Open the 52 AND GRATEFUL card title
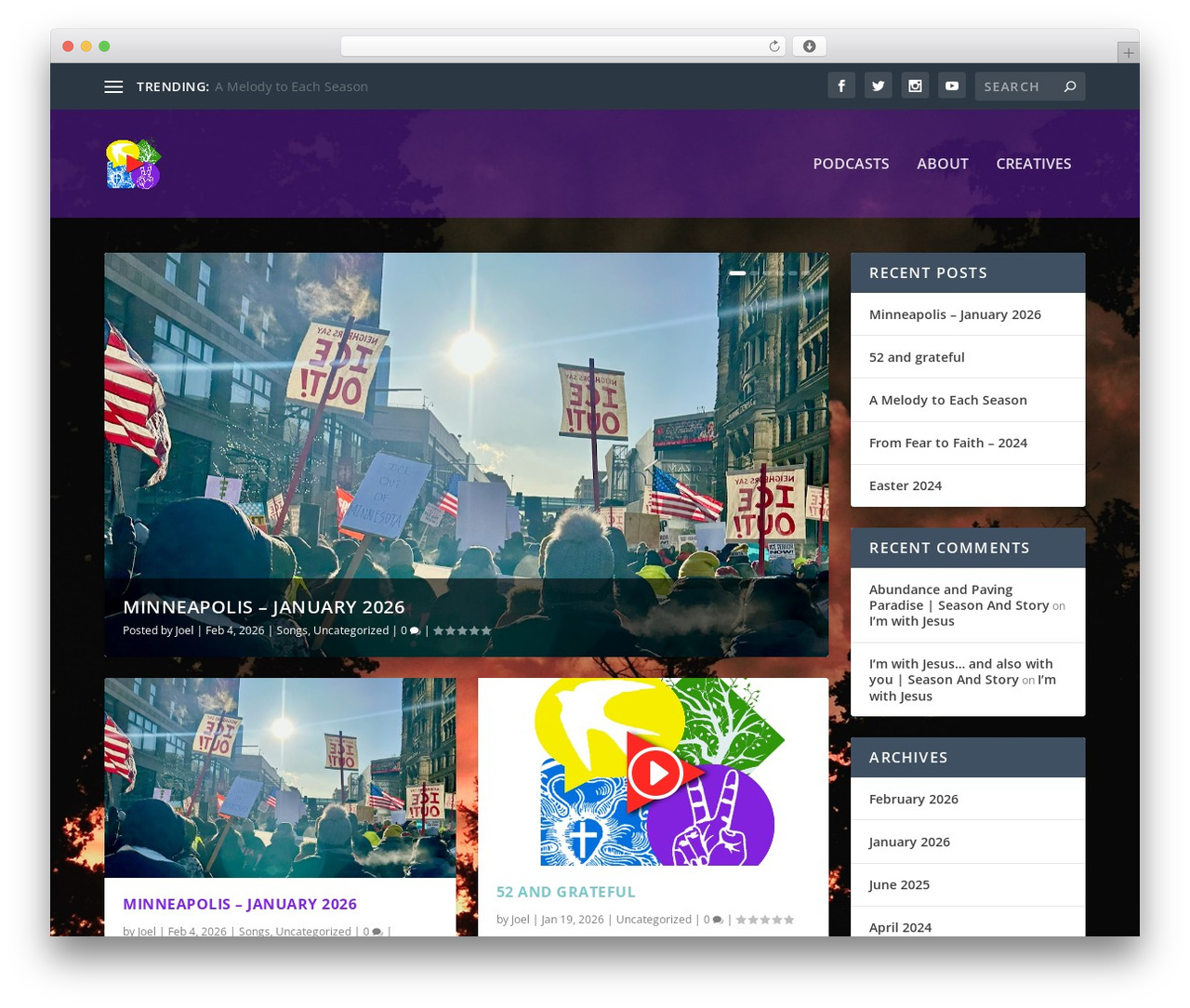1190x1008 pixels. click(x=566, y=892)
